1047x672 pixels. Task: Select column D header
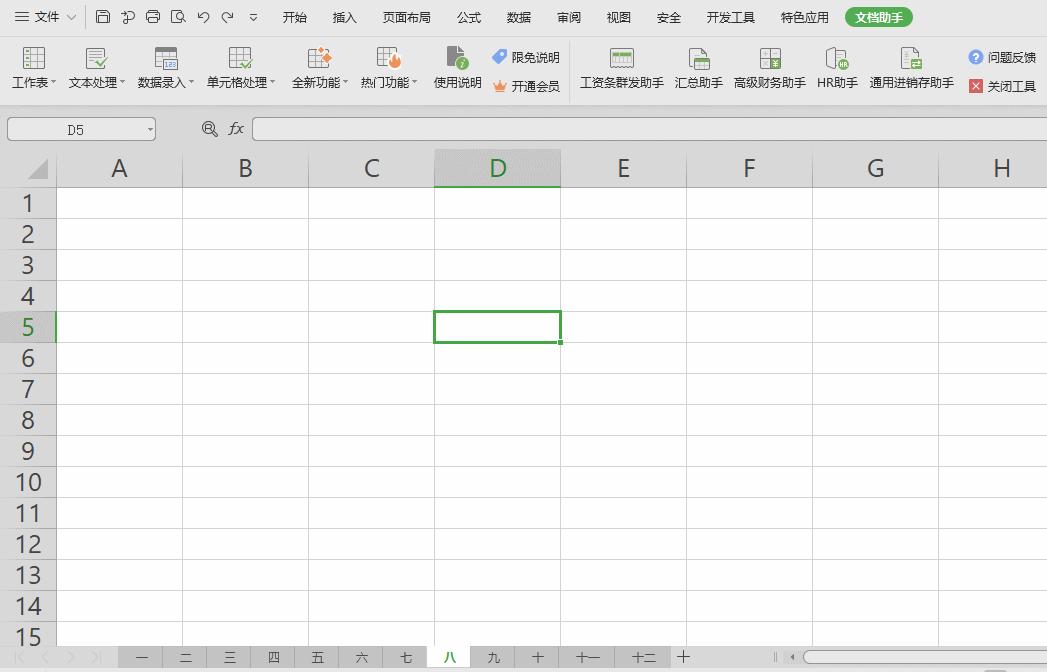(x=497, y=168)
